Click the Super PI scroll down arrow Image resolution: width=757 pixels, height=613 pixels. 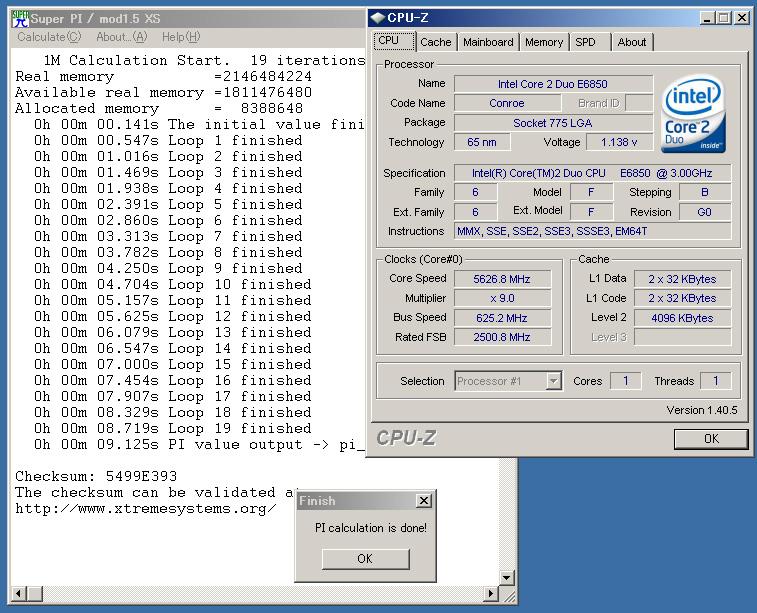click(506, 577)
